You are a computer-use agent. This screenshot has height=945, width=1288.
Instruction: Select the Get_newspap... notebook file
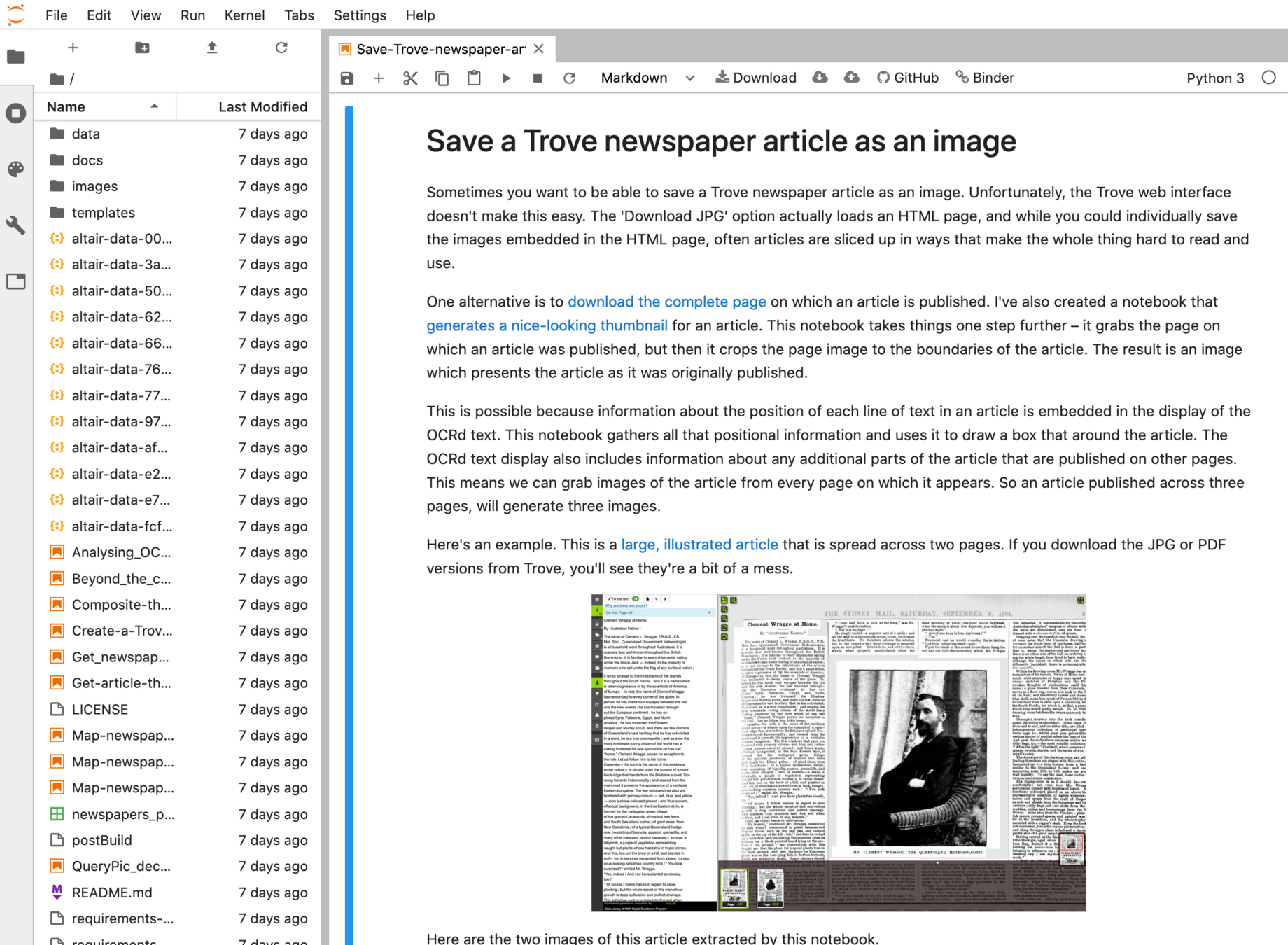pos(178,657)
